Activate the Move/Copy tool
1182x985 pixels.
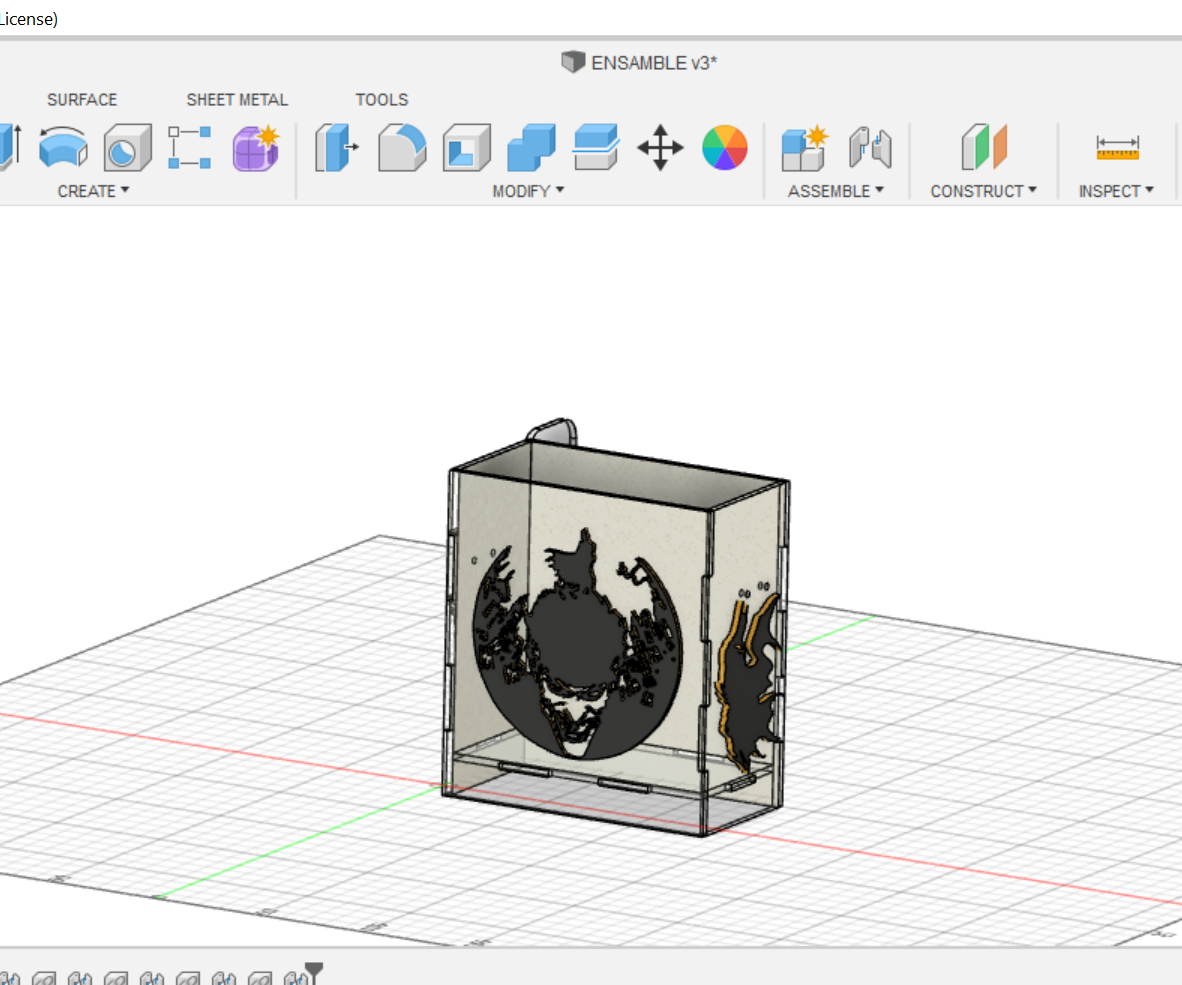click(660, 148)
